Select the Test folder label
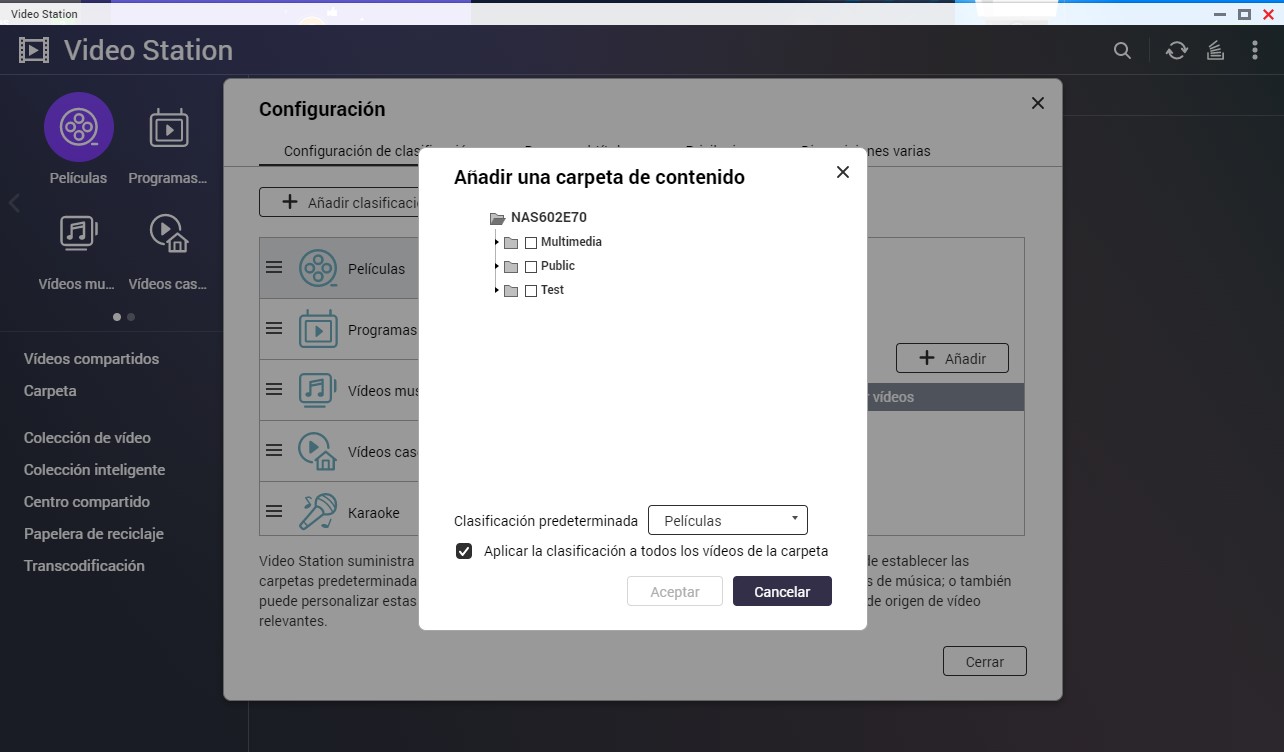 (552, 290)
